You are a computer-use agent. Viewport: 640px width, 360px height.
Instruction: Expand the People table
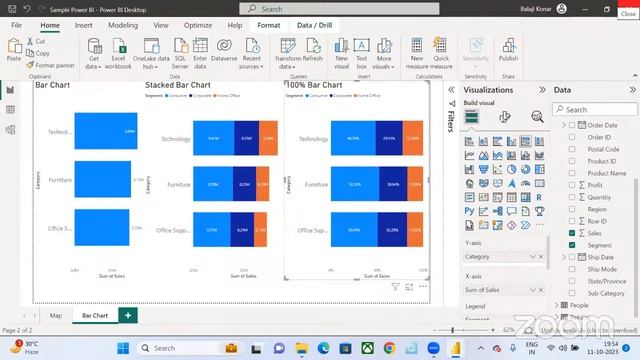[556, 305]
